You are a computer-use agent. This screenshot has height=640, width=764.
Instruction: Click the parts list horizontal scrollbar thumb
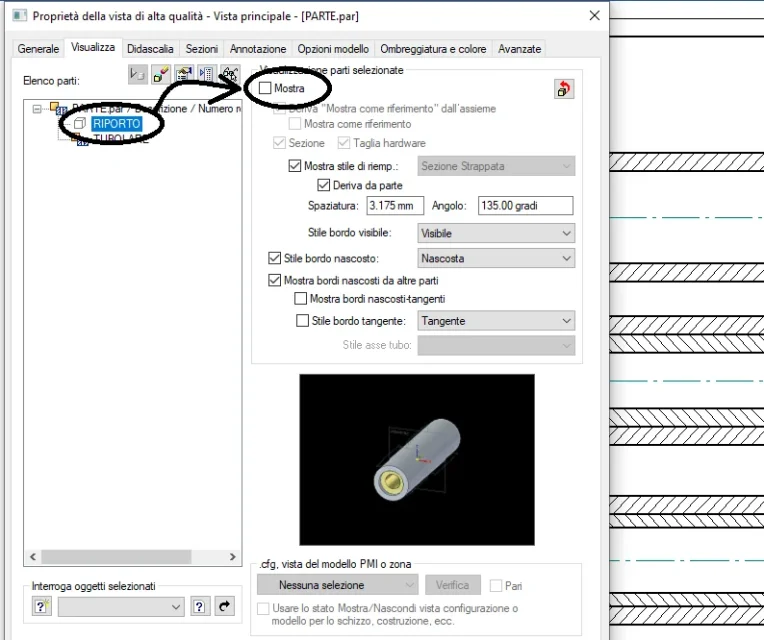tap(116, 556)
